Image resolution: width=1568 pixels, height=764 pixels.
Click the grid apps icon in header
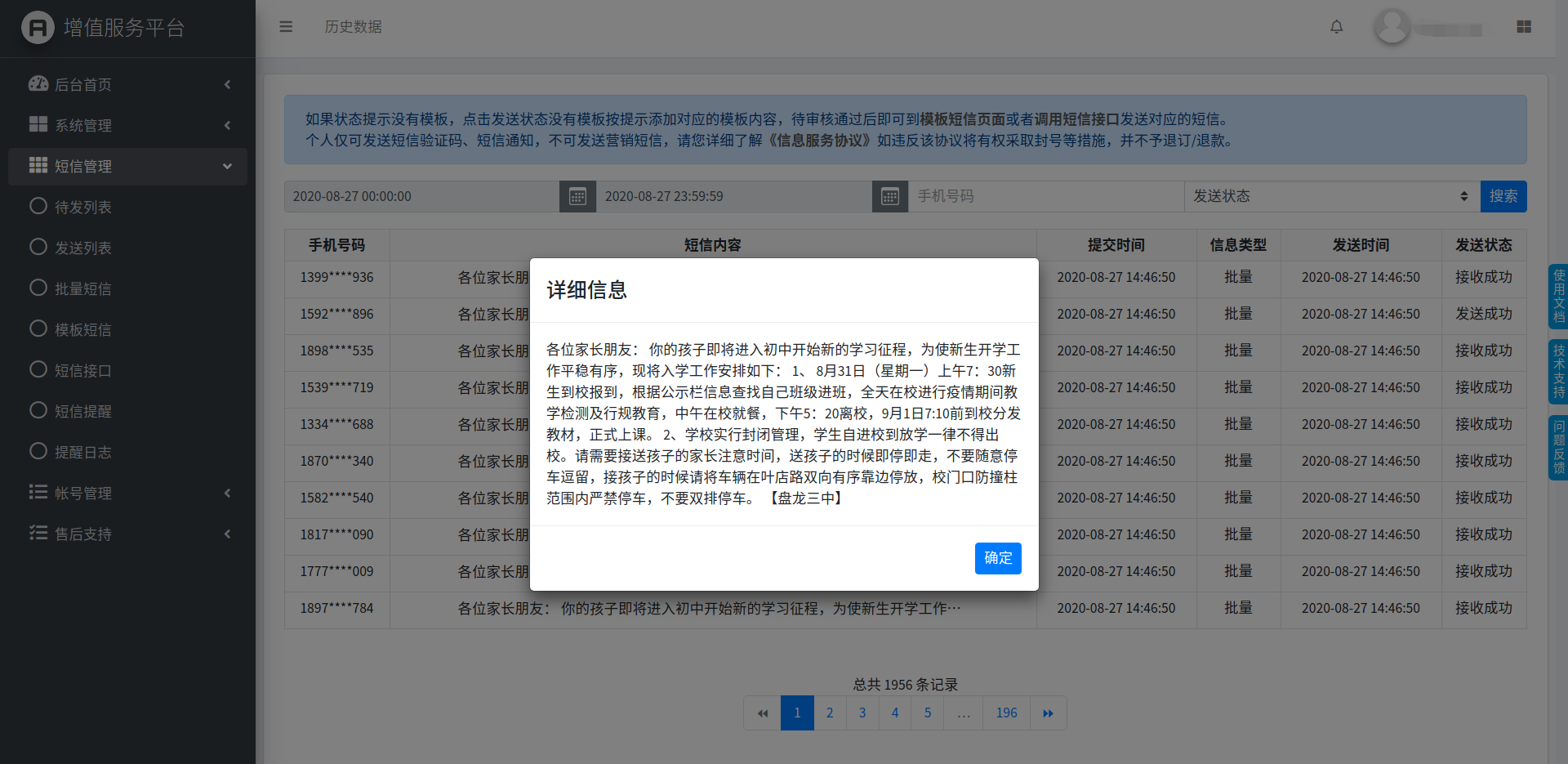(1523, 27)
